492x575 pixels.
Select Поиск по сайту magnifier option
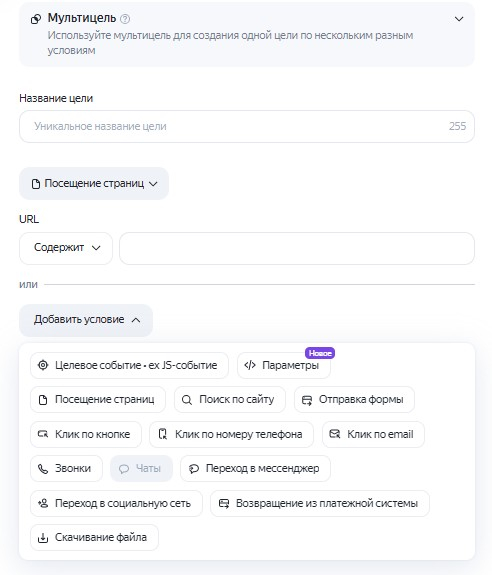[x=230, y=399]
